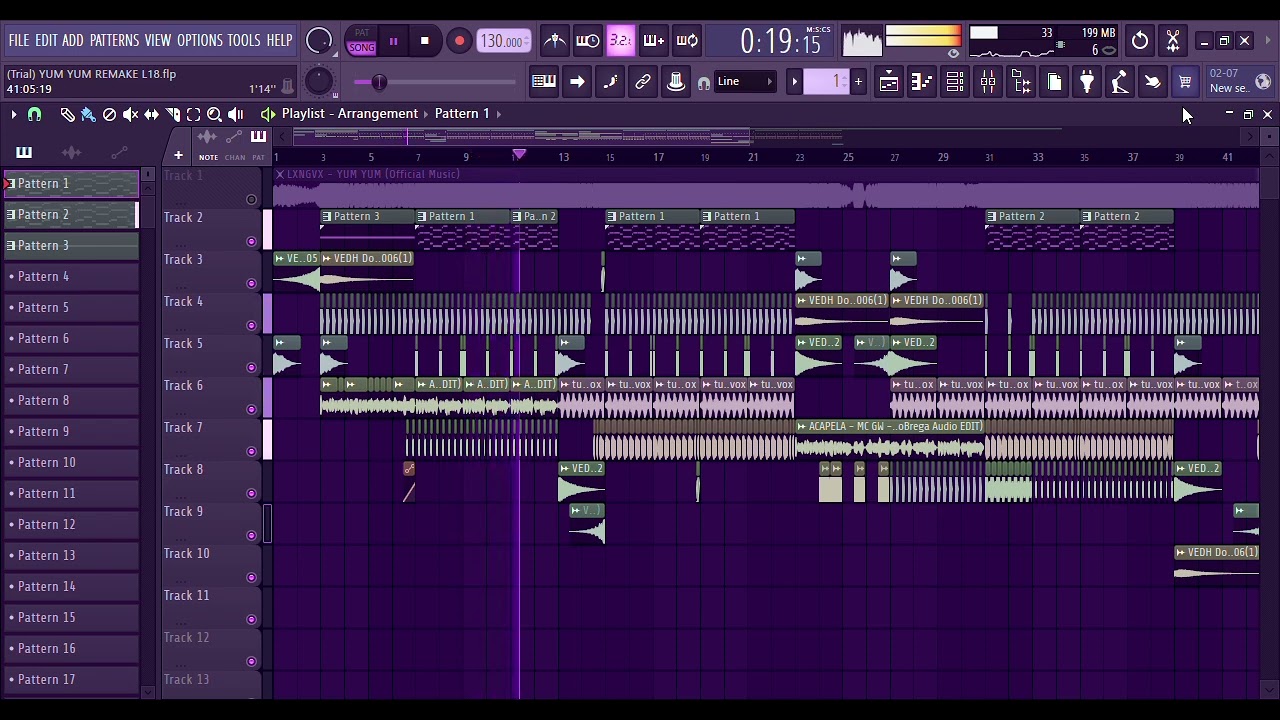Select Pattern 7 in the picker list
This screenshot has width=1280, height=720.
(70, 370)
